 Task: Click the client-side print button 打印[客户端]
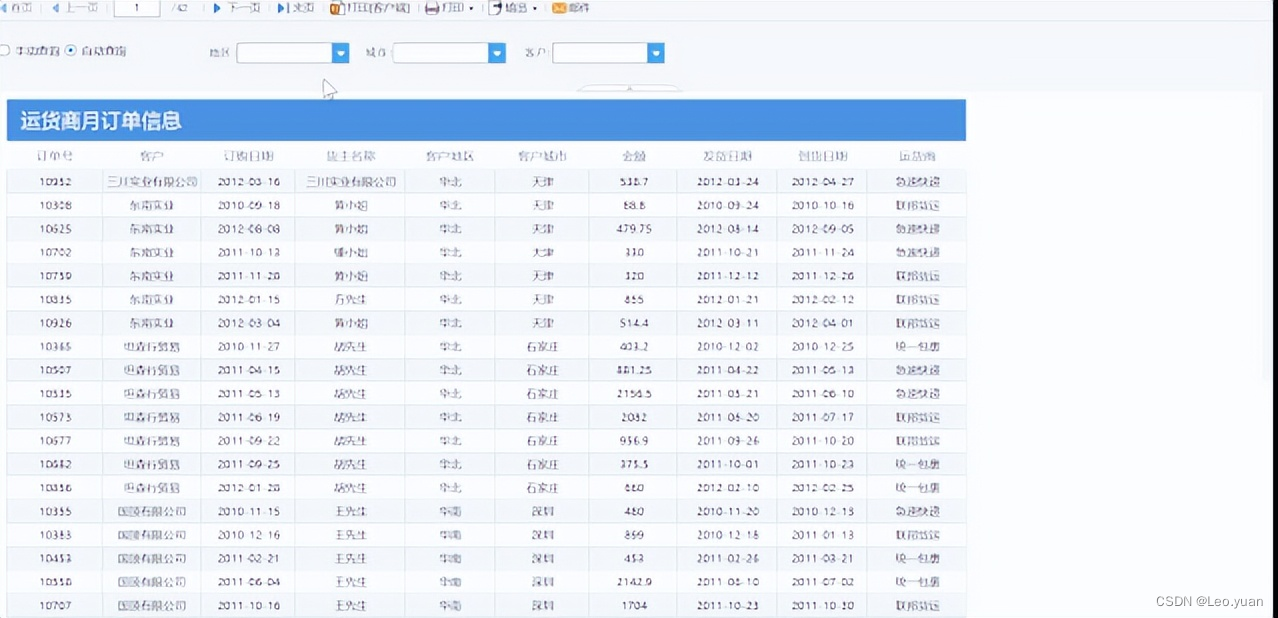[370, 8]
